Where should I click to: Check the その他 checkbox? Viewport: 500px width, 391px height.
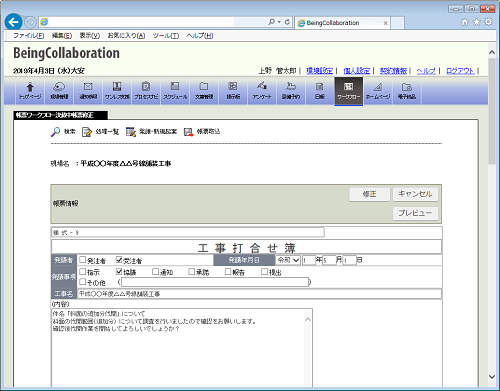83,282
